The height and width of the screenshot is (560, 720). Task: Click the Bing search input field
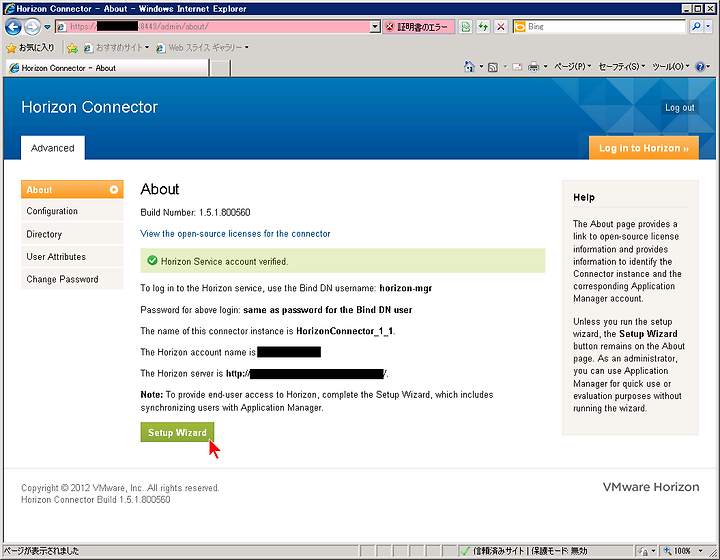[x=605, y=27]
